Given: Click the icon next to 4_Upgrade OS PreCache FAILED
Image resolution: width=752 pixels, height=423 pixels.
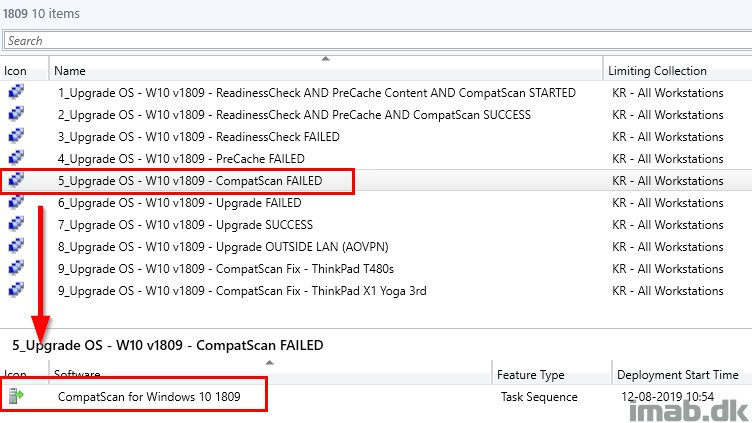Looking at the screenshot, I should [16, 157].
